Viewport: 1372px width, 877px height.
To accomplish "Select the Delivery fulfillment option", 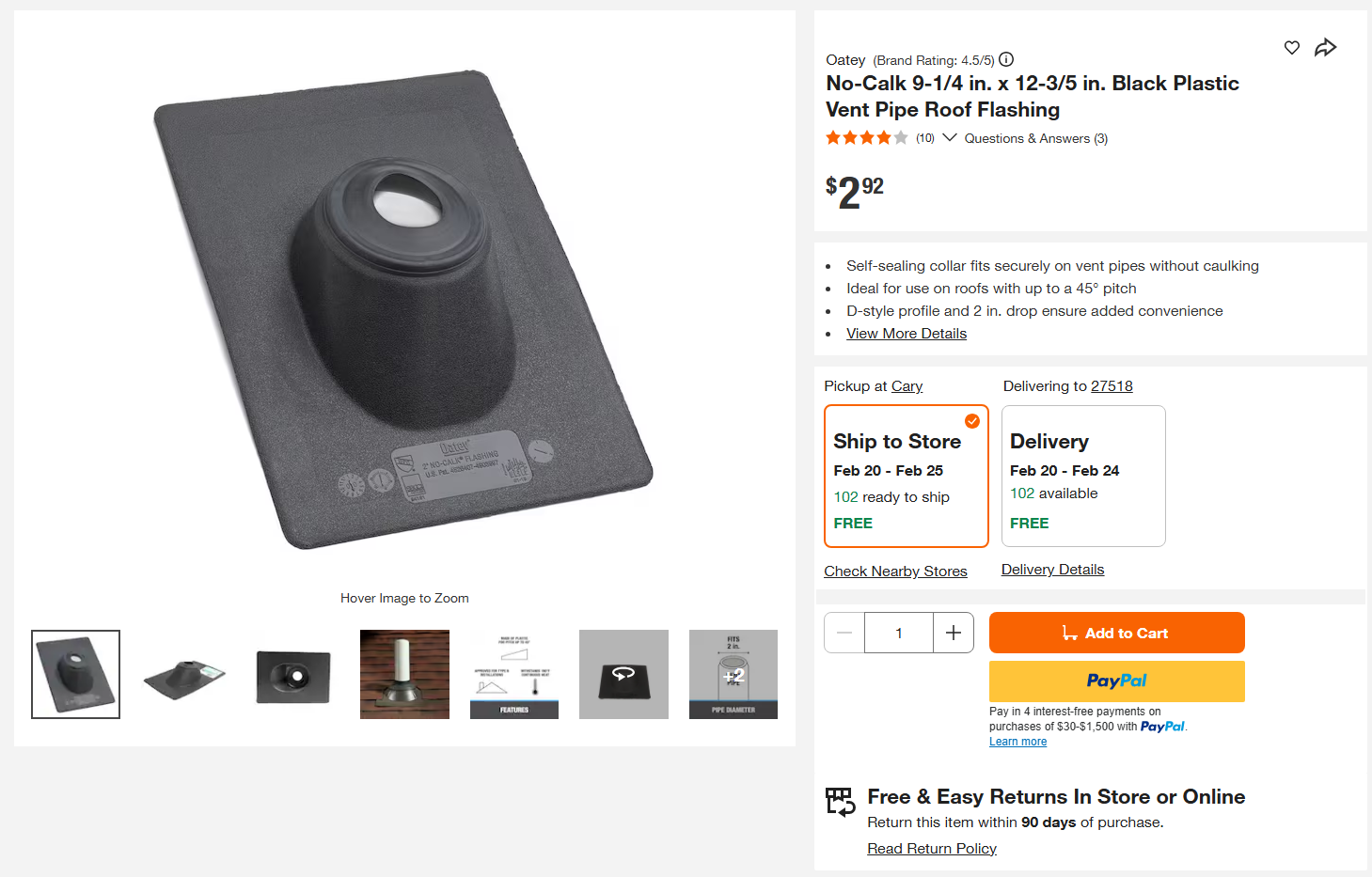I will (x=1082, y=477).
